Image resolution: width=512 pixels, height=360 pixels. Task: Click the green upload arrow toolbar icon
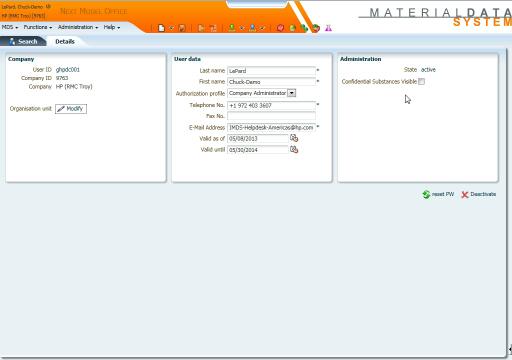pos(232,28)
